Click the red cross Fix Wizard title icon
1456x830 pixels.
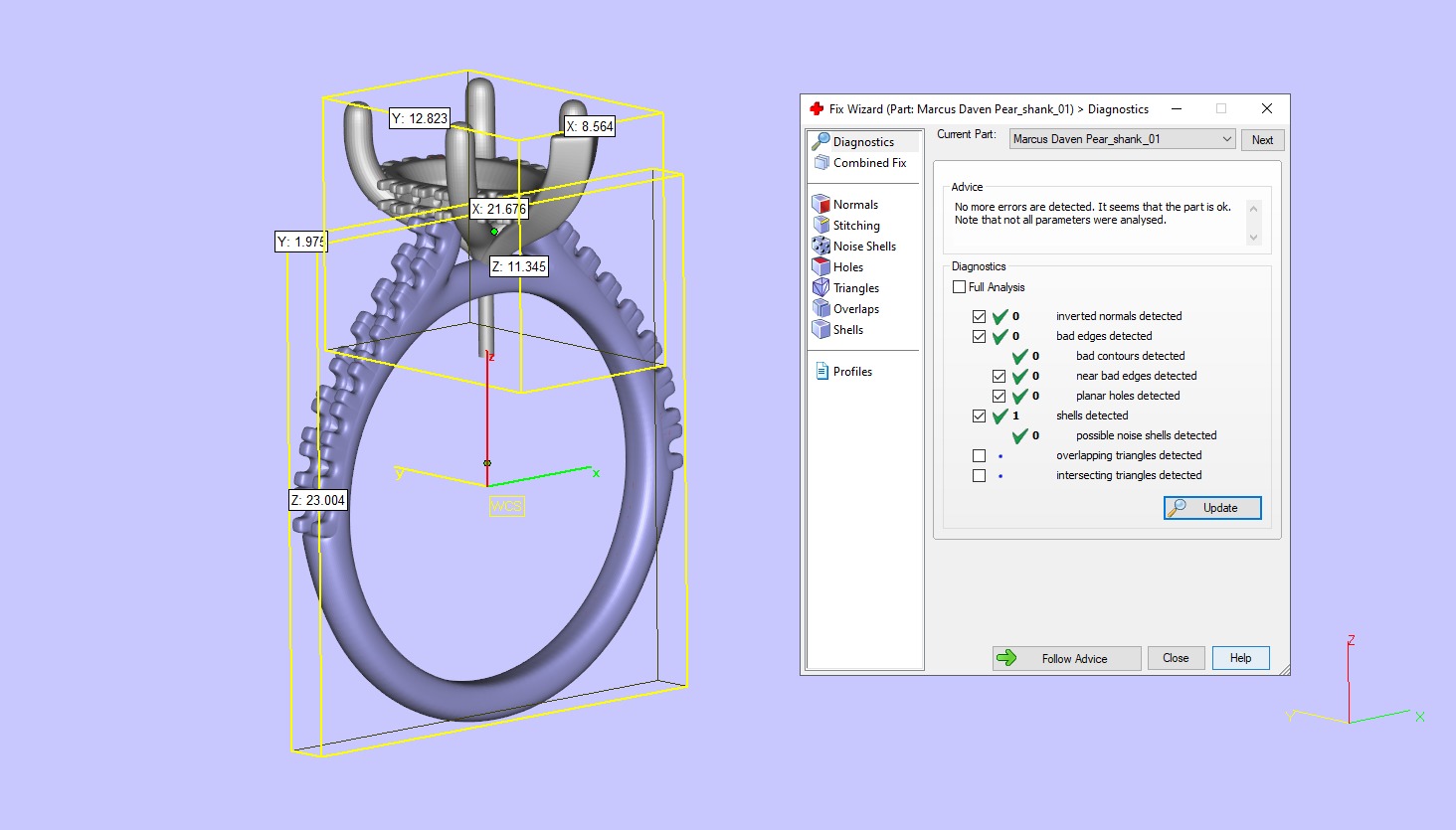click(x=817, y=108)
